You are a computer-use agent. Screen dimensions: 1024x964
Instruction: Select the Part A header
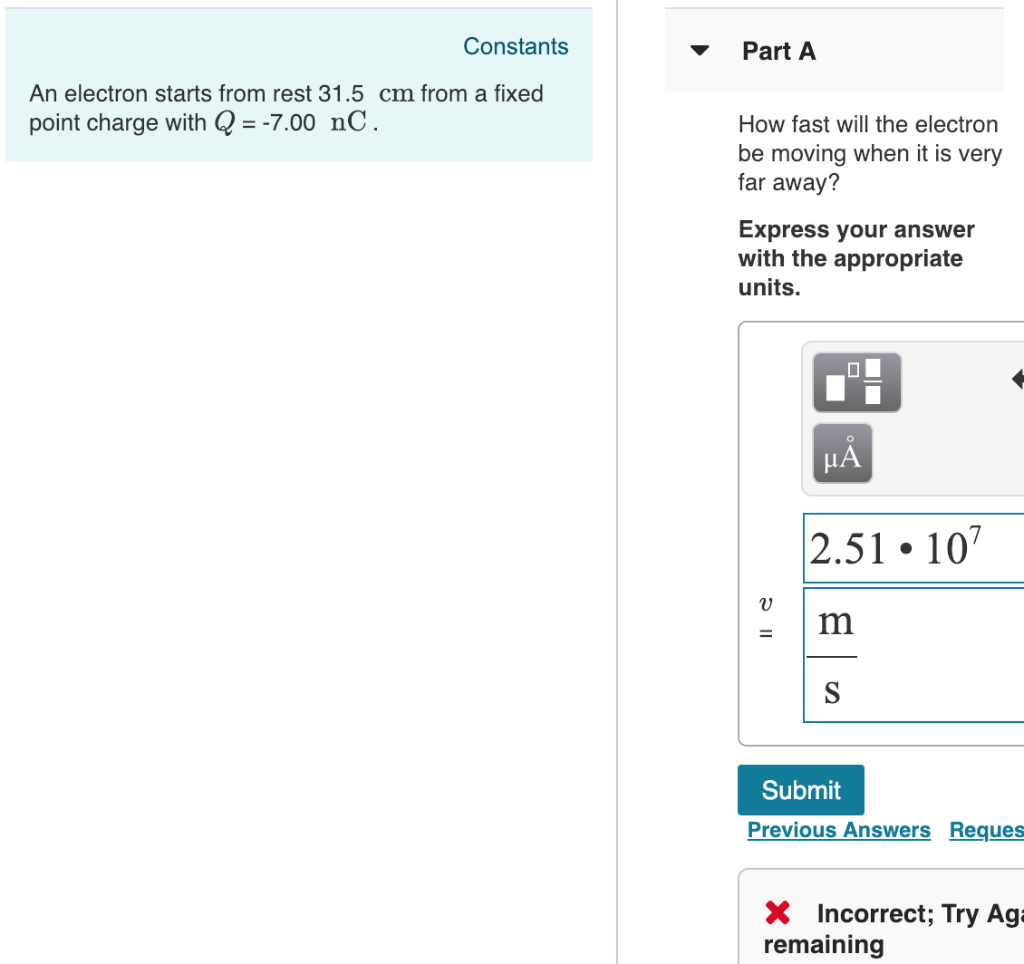779,51
